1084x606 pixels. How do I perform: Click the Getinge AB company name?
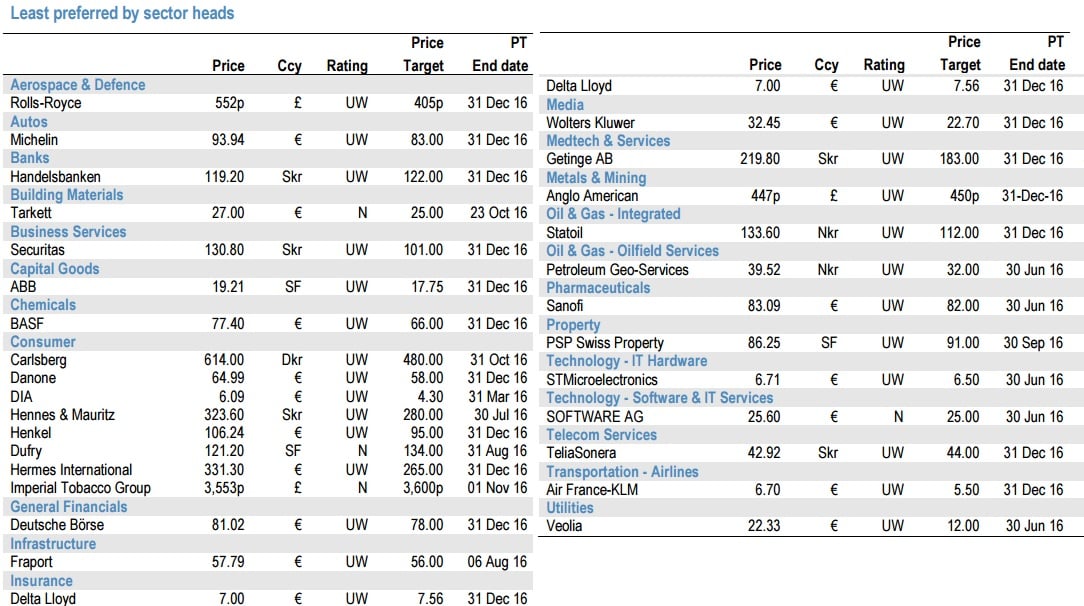tap(579, 159)
